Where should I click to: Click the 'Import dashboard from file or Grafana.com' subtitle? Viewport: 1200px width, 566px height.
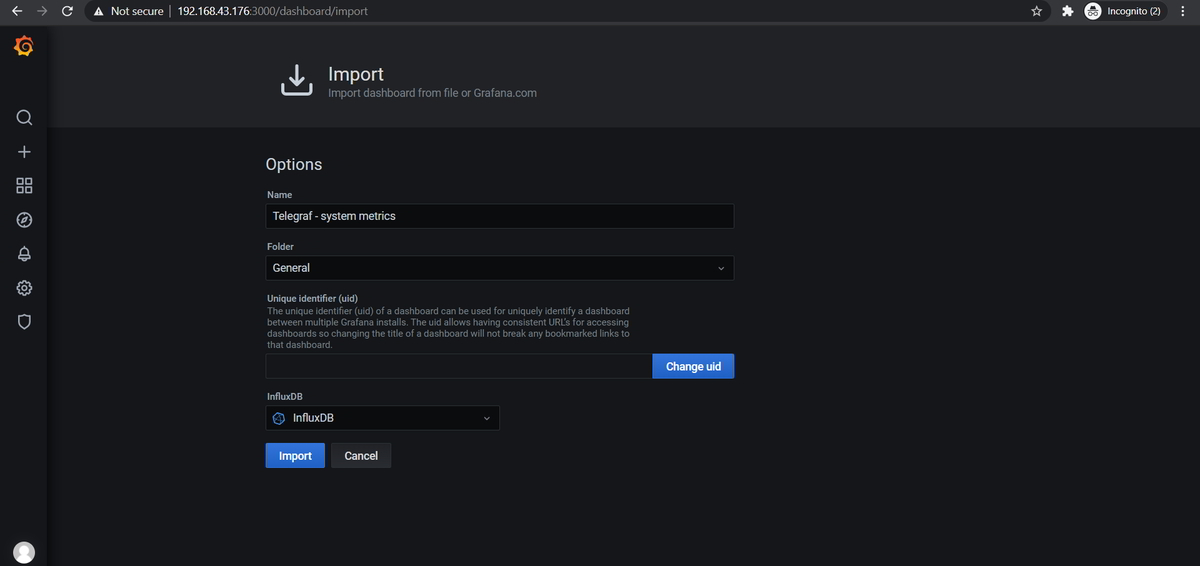click(432, 93)
